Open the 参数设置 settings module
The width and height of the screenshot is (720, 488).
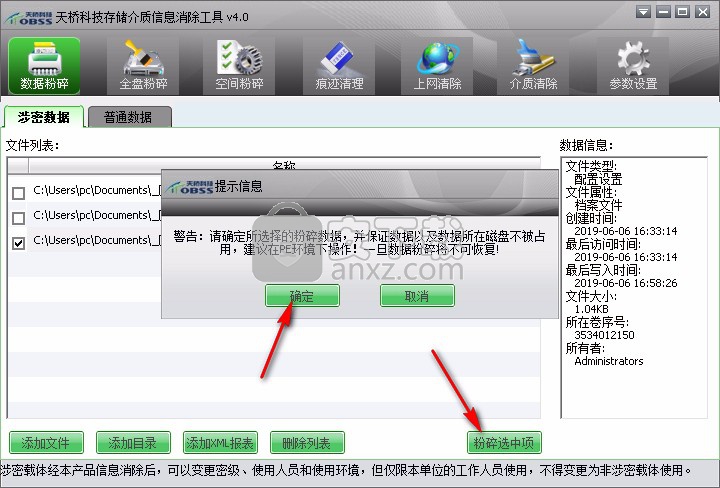[x=633, y=66]
